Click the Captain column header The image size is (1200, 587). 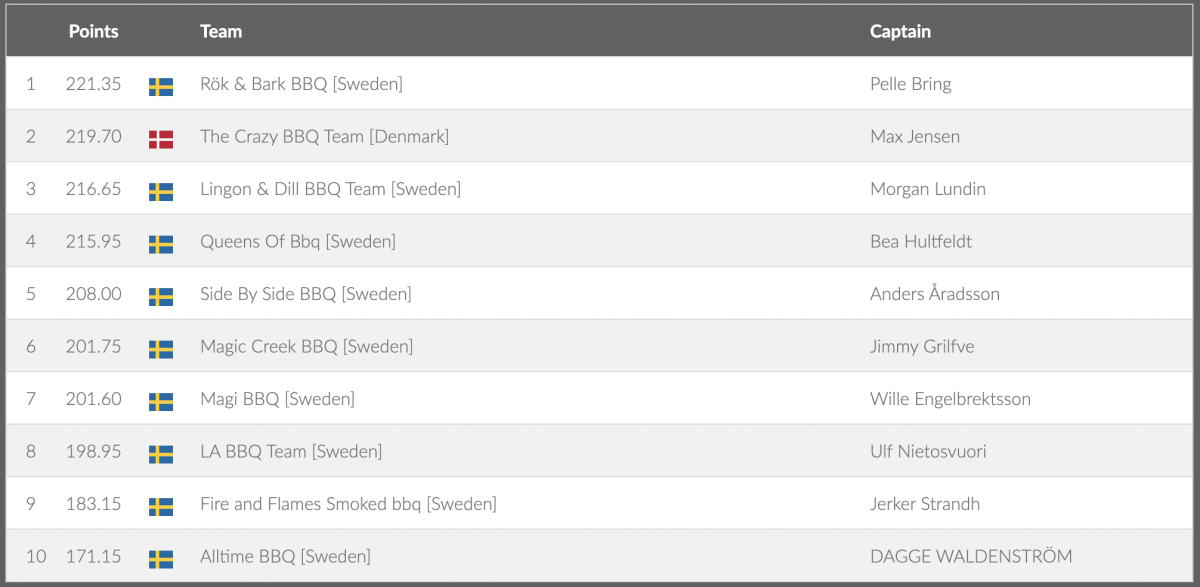click(900, 31)
